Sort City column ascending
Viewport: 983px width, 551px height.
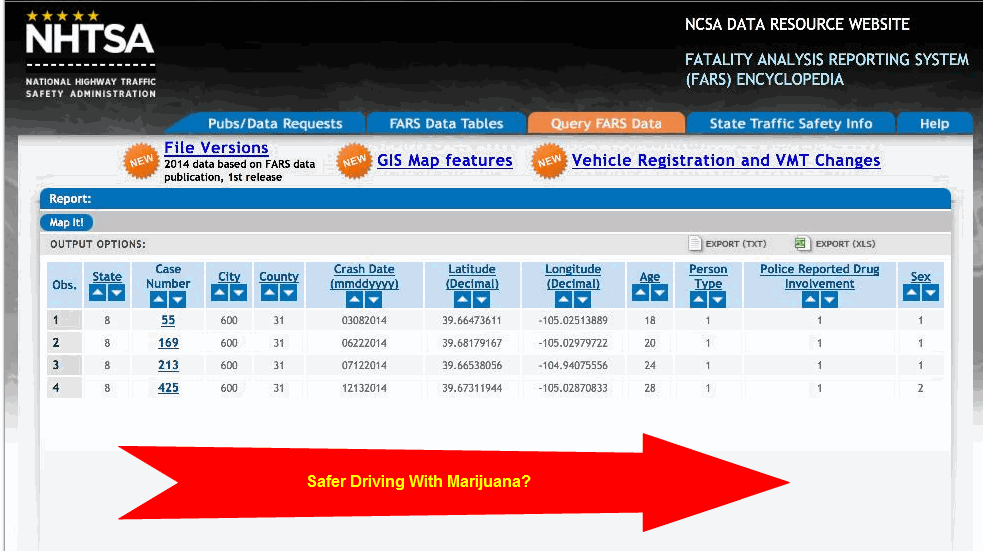point(219,293)
